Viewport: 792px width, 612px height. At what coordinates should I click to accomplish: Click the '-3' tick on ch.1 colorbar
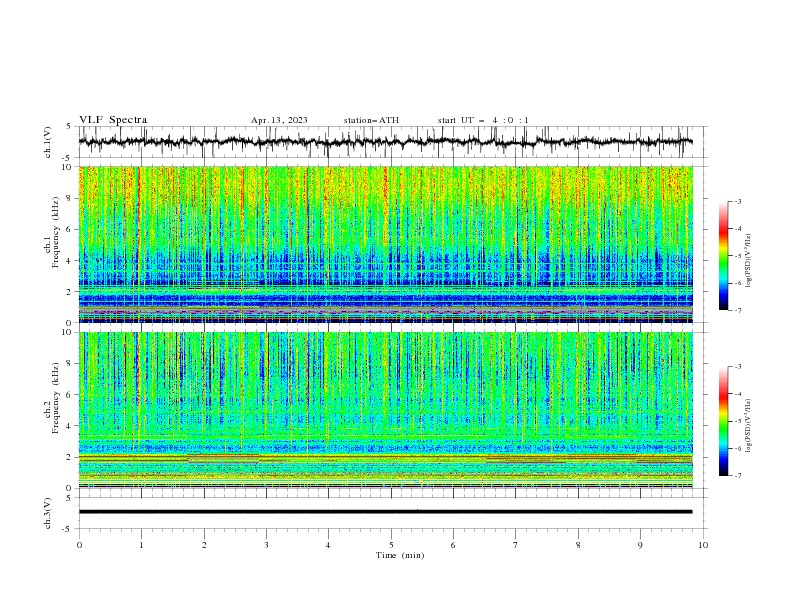click(x=737, y=202)
